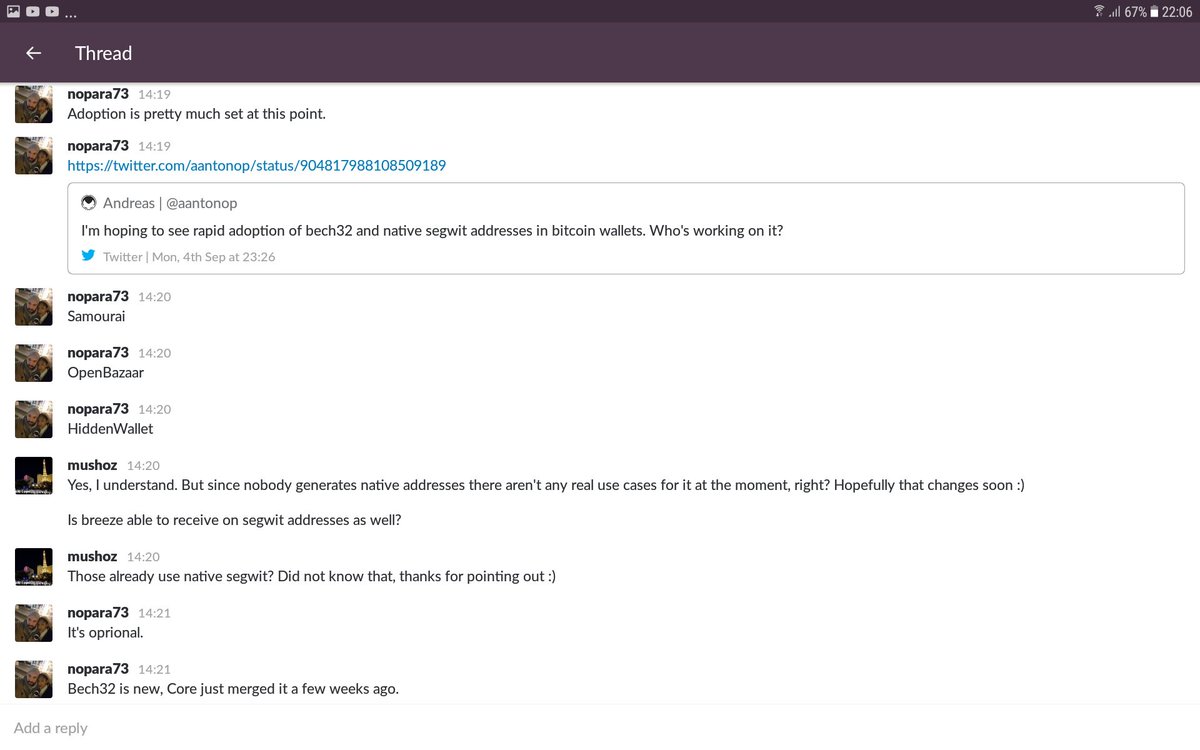Open nopara73 avatar beside Samourai message
This screenshot has width=1200, height=750.
33,306
